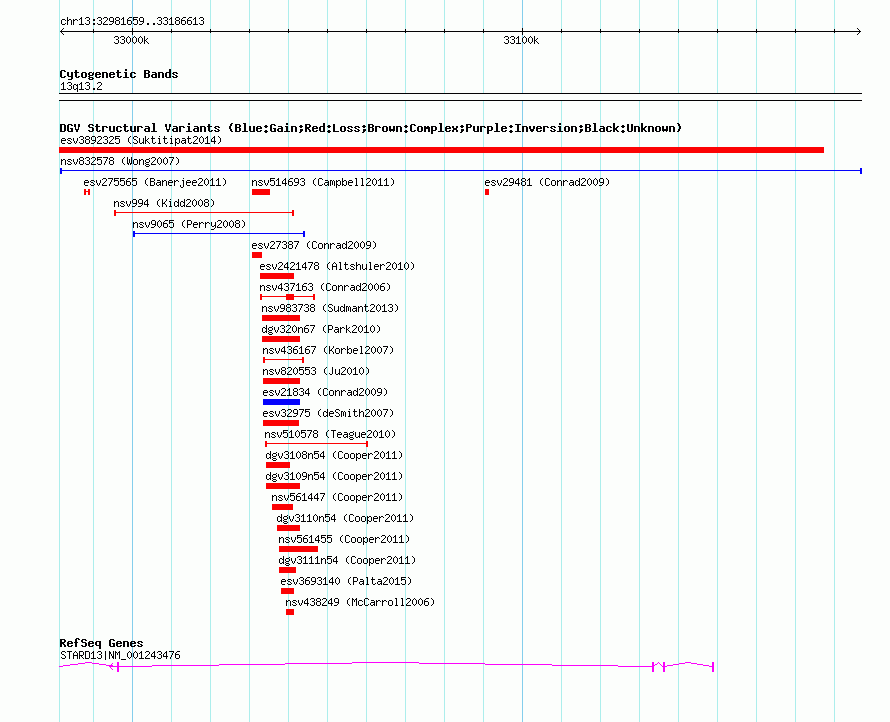Click the blue esv21834 gain bar

282,402
